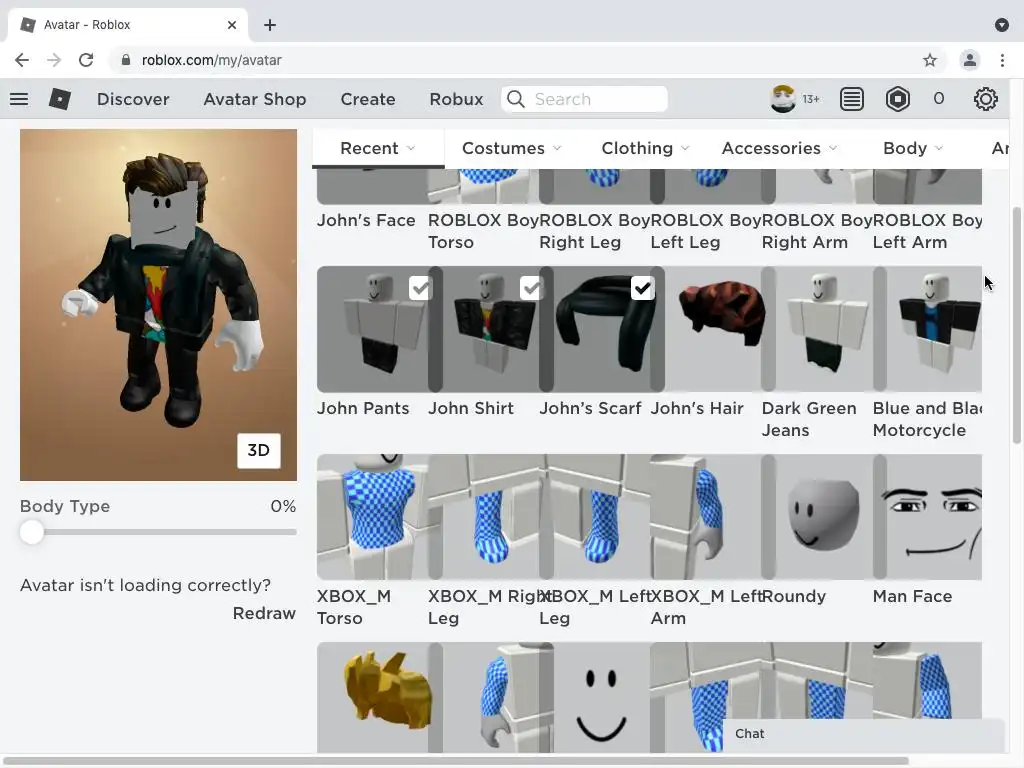Click the Redraw avatar link
Viewport: 1024px width, 768px height.
pos(264,613)
